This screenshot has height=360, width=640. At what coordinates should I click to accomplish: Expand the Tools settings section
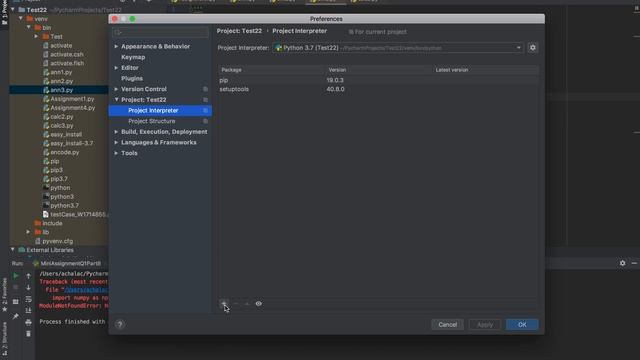[x=116, y=153]
